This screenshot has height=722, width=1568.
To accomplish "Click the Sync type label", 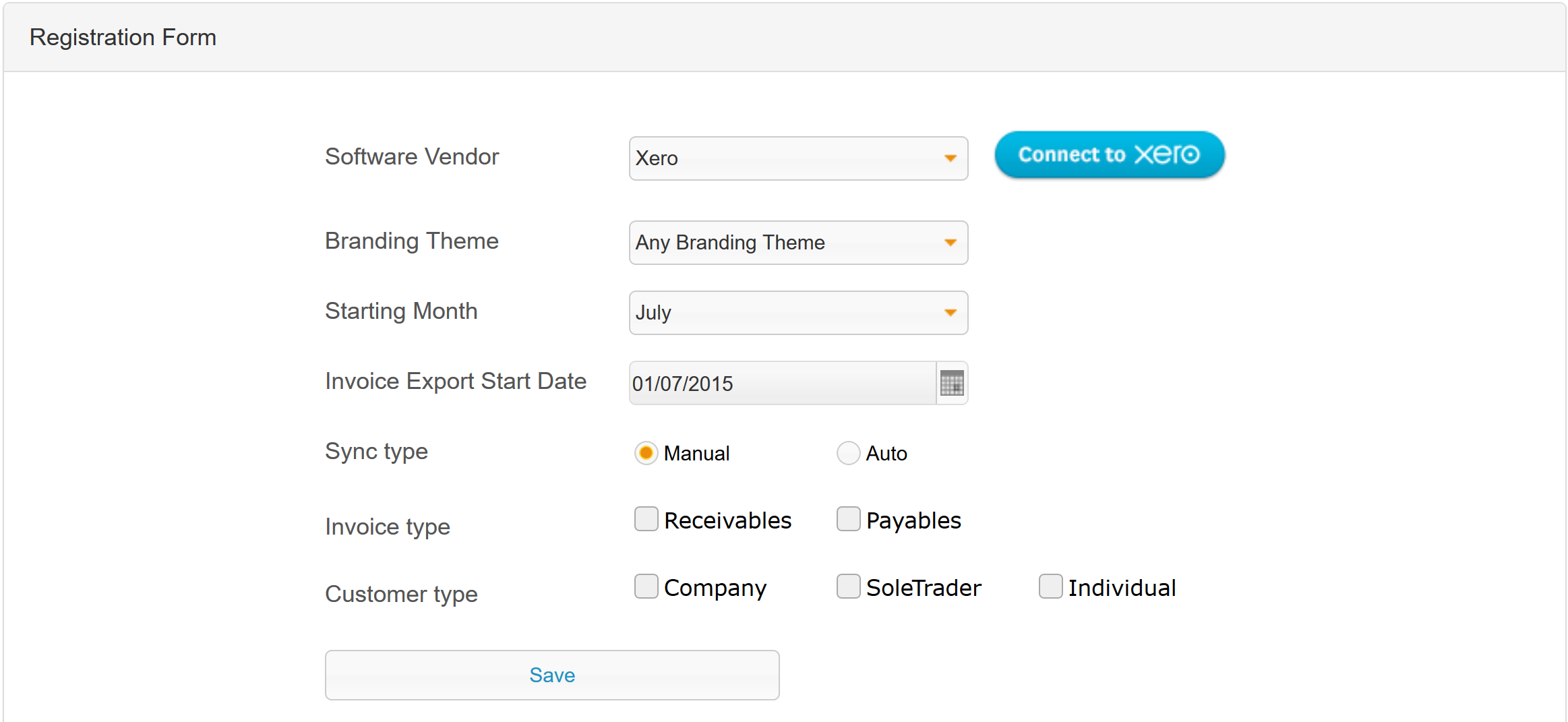I will (x=376, y=452).
